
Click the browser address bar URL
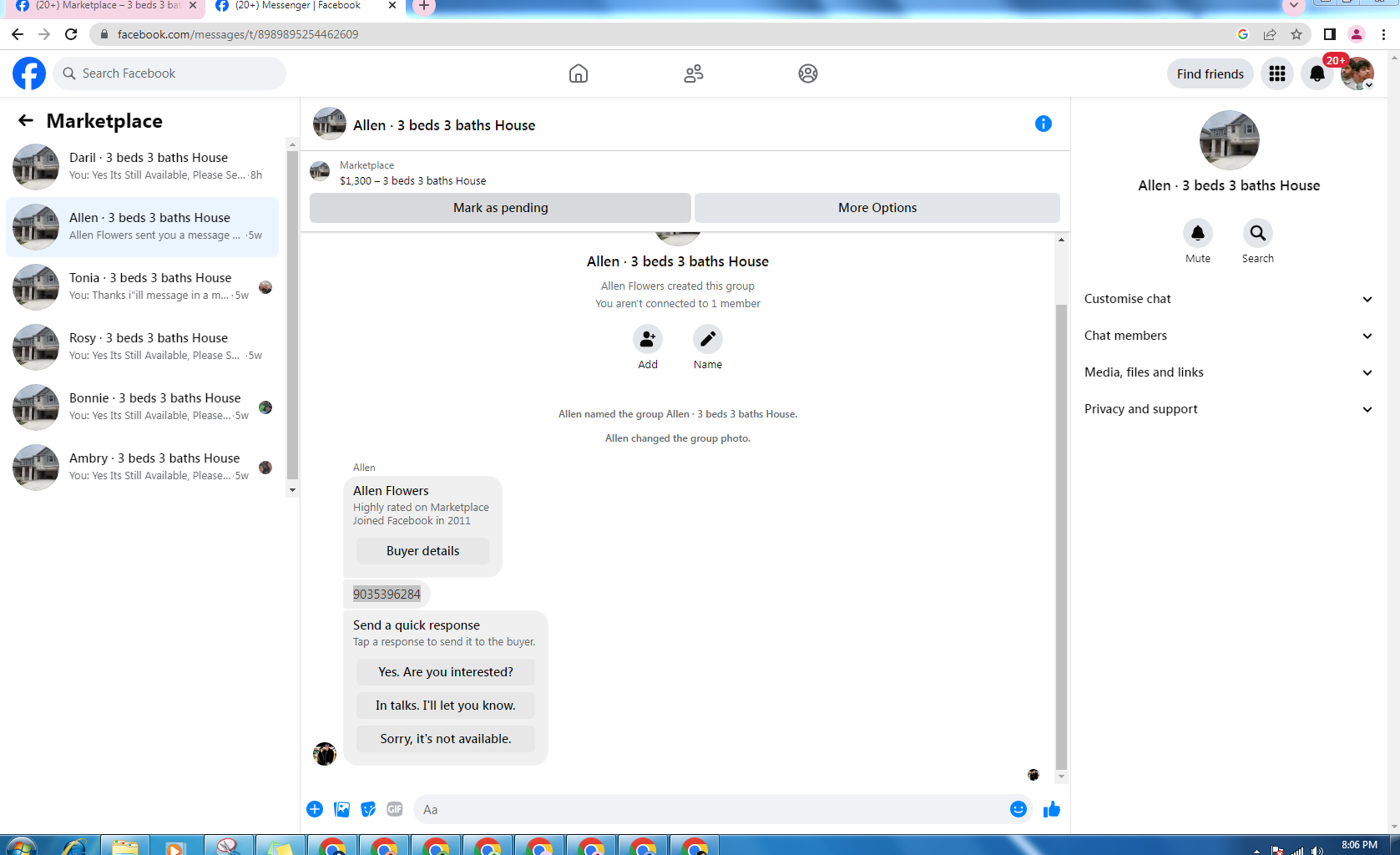click(x=238, y=34)
